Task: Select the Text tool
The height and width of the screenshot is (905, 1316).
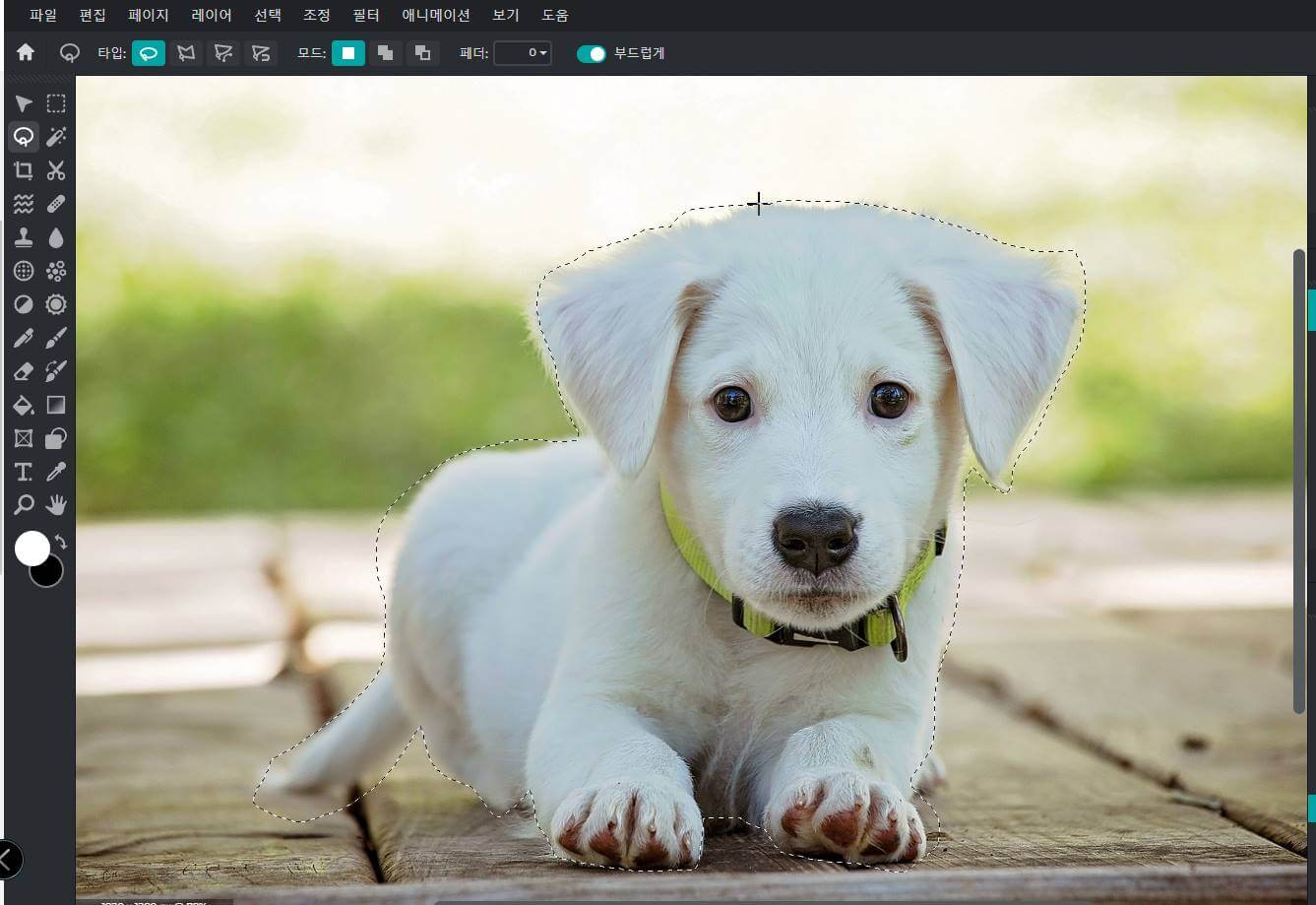Action: (x=24, y=472)
